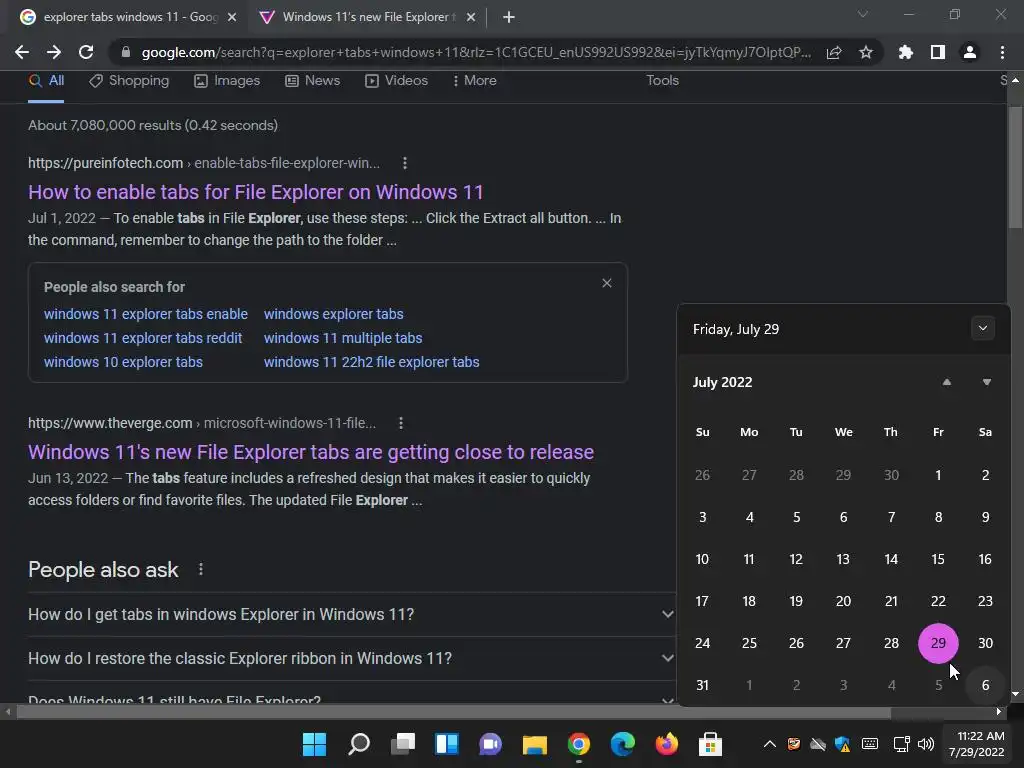
Task: Go forward in browser history
Action: point(54,52)
